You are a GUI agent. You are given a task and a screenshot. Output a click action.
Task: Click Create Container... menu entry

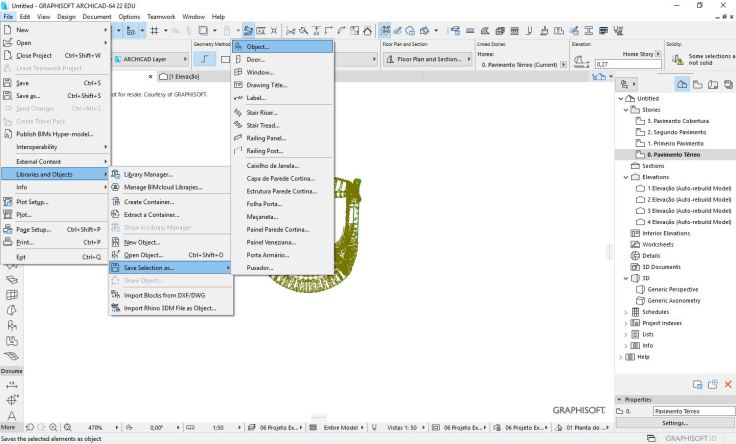coord(171,202)
